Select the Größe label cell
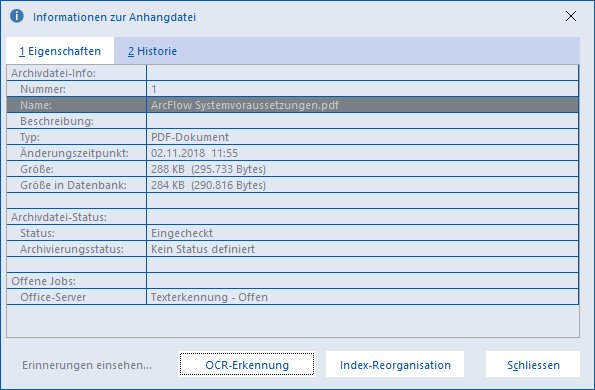The image size is (595, 390). 77,169
